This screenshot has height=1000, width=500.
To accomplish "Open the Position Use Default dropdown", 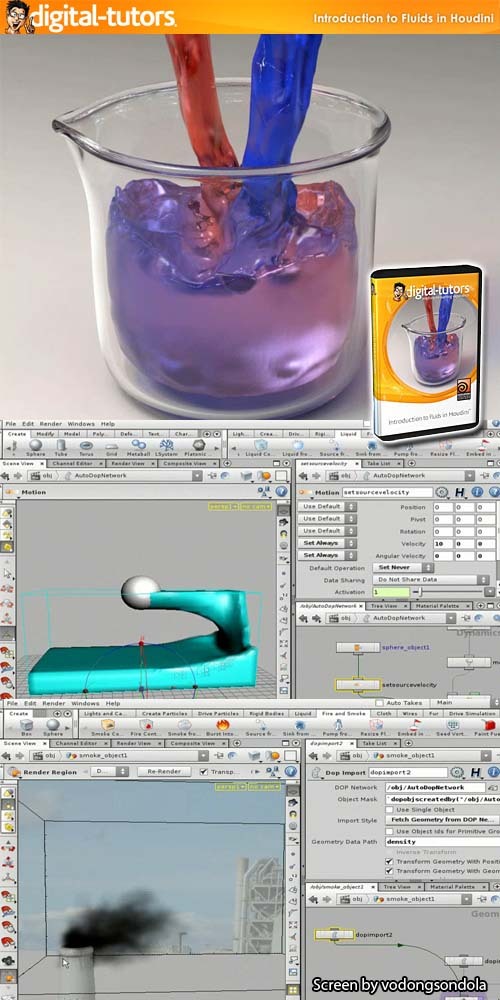I will (327, 507).
